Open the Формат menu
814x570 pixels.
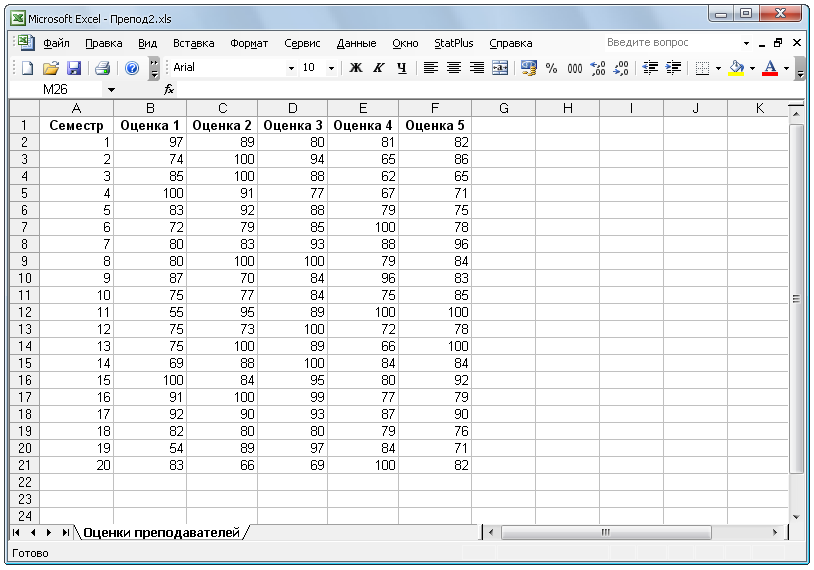(249, 43)
